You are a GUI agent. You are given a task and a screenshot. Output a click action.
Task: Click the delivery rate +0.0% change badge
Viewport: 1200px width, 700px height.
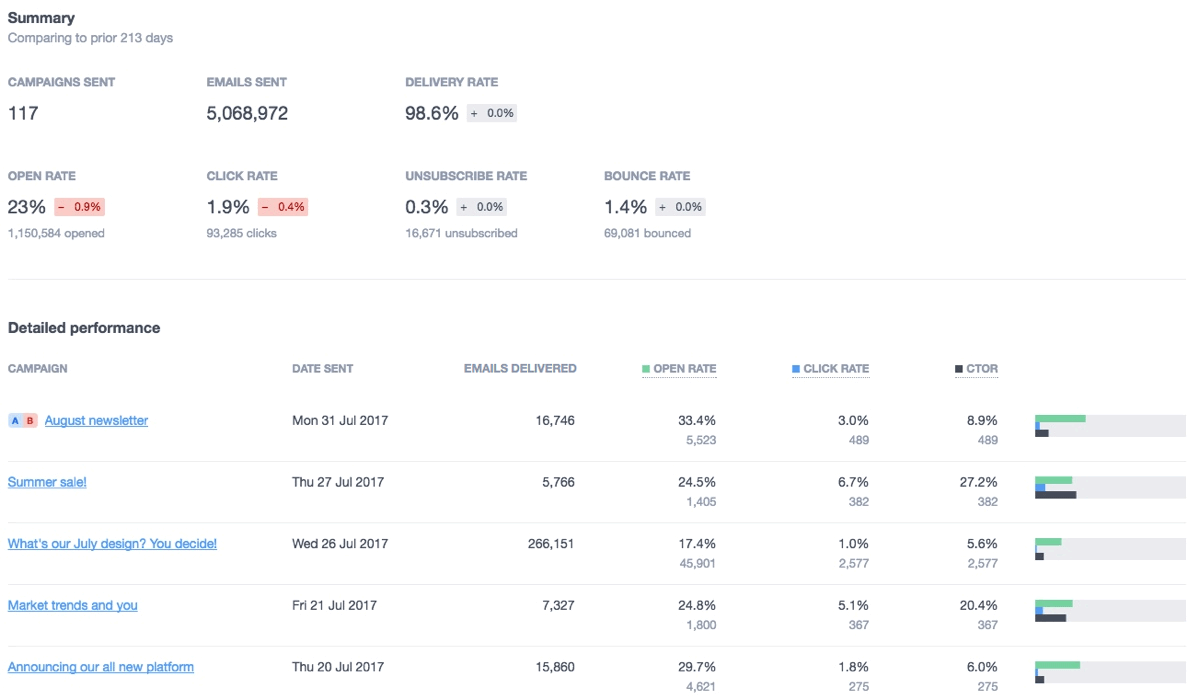click(492, 113)
